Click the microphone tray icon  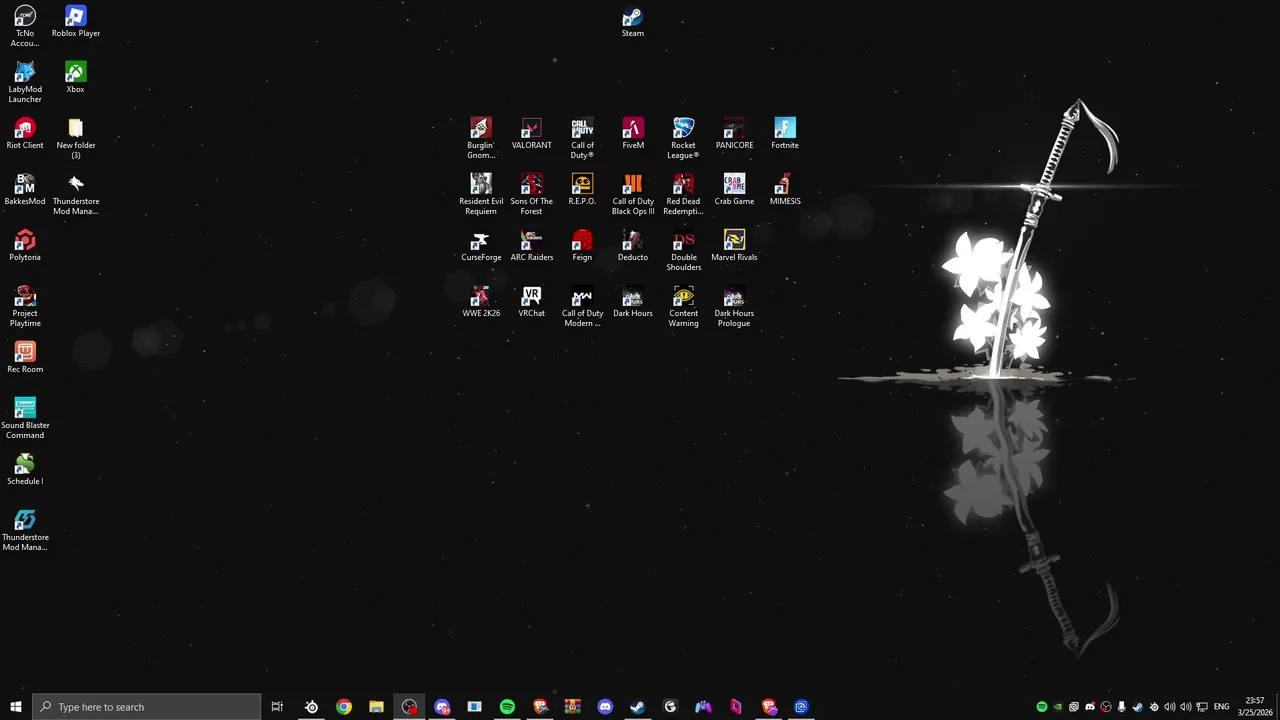point(1122,707)
